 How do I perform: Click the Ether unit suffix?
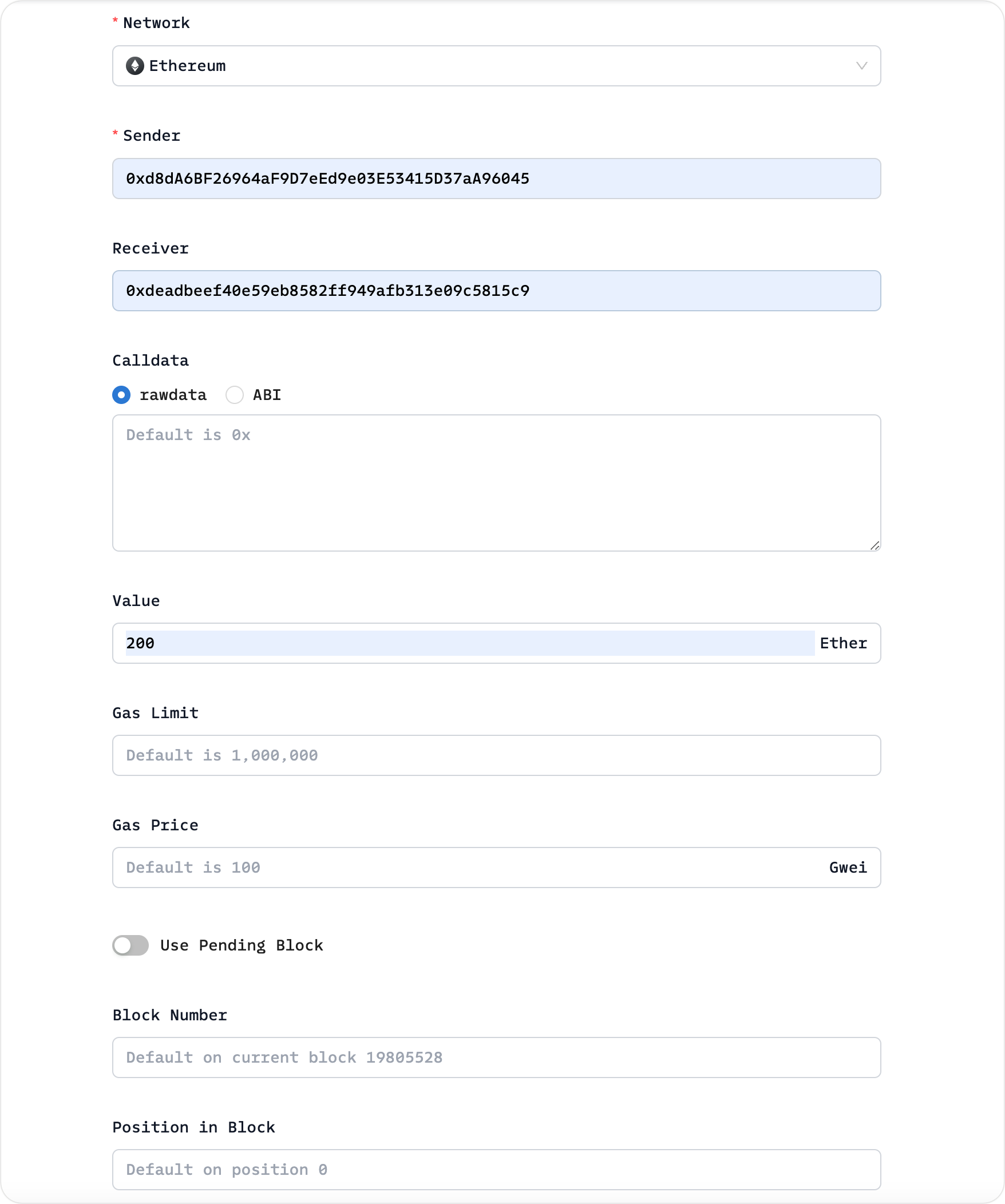[843, 643]
